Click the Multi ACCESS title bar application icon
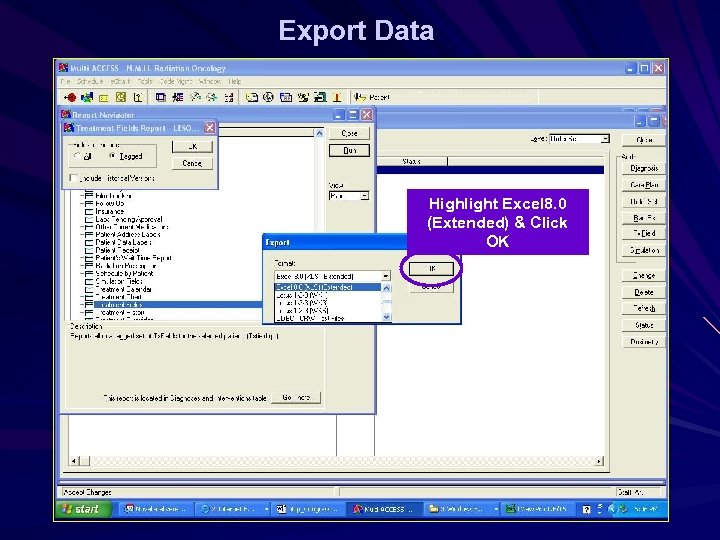The height and width of the screenshot is (540, 720). coord(63,68)
